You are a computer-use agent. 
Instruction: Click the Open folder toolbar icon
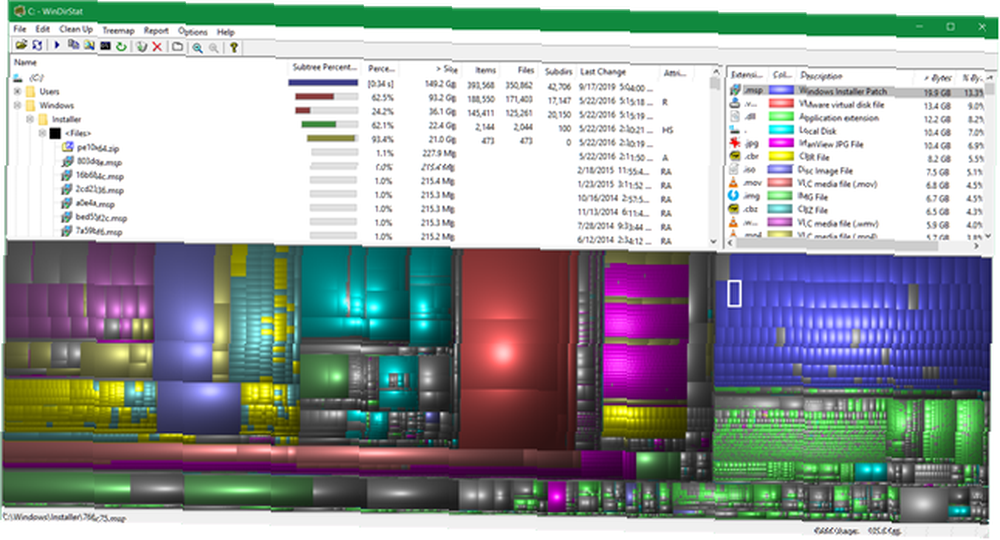pyautogui.click(x=21, y=45)
